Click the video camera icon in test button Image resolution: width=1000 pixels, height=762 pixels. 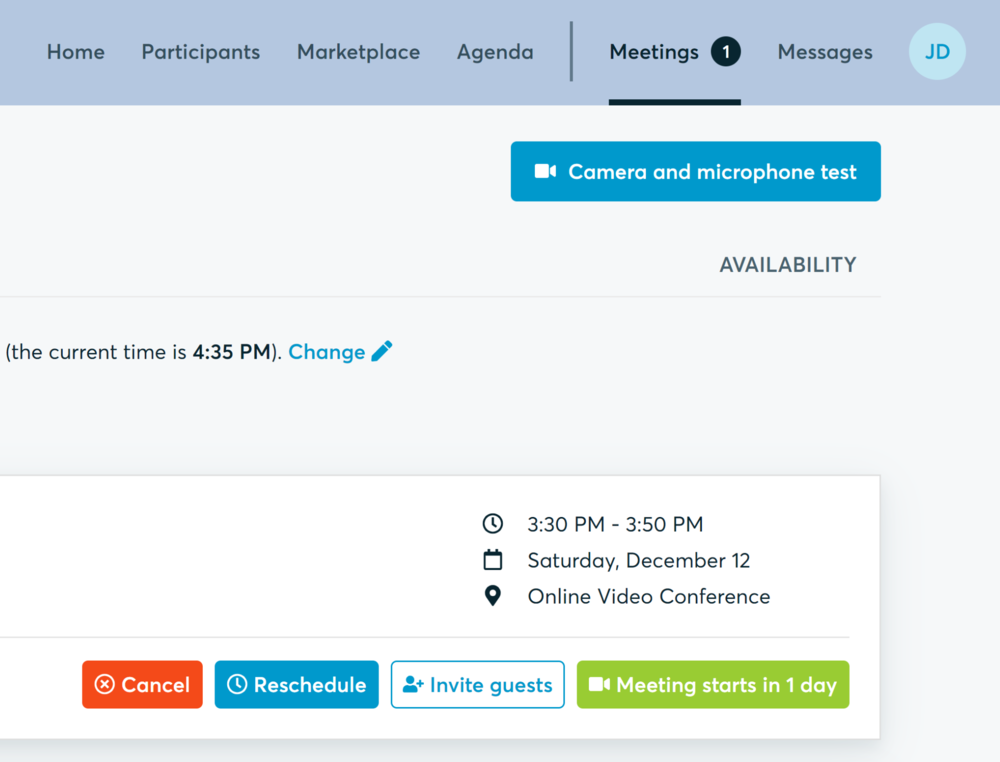point(545,171)
